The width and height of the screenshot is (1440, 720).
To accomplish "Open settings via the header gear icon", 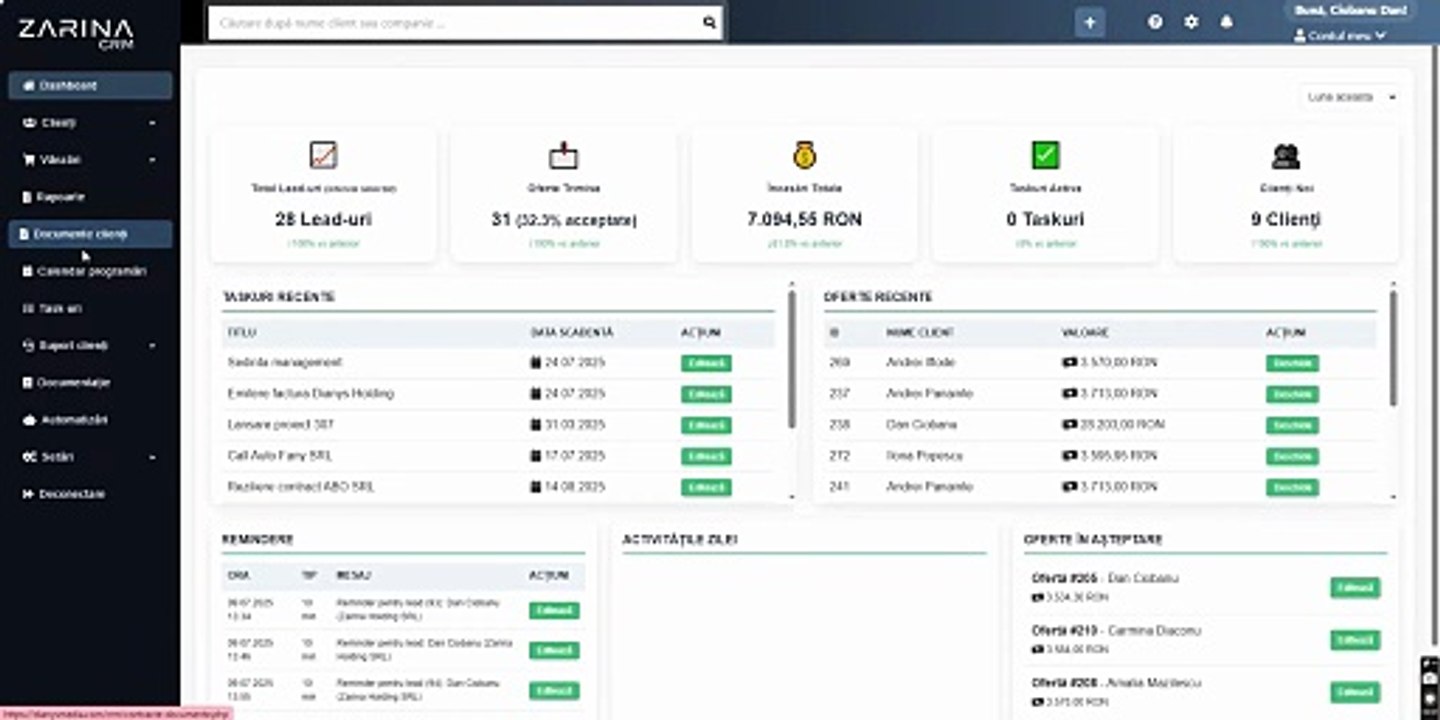I will pyautogui.click(x=1191, y=22).
